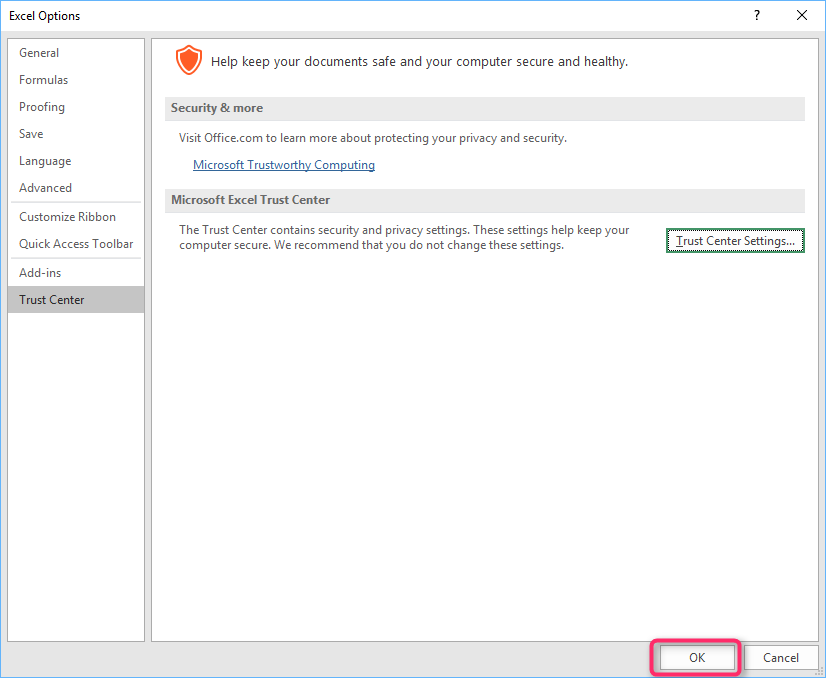The height and width of the screenshot is (678, 826).
Task: Click the 'Visit Office.com to learn more' text
Action: [373, 138]
